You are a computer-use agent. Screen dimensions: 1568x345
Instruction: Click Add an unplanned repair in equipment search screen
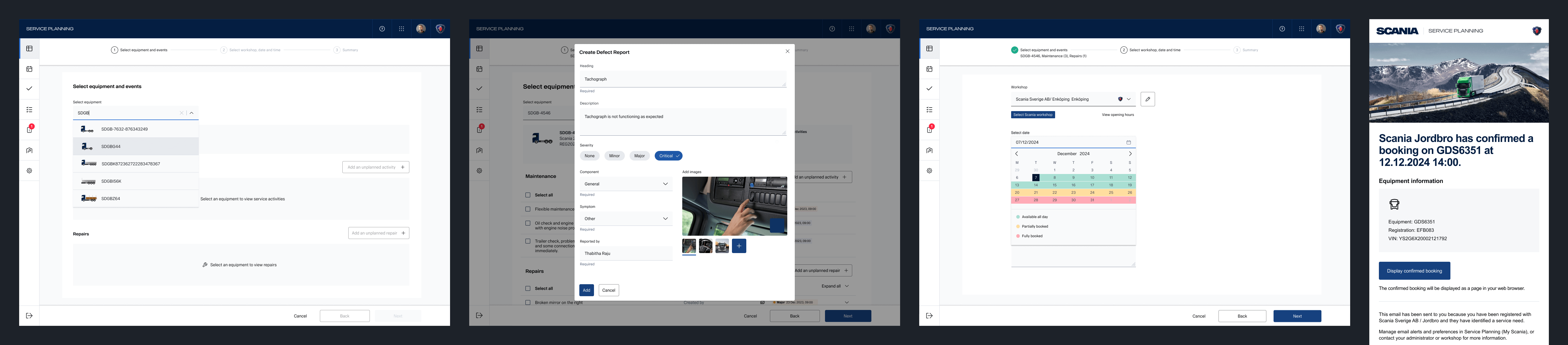(379, 233)
